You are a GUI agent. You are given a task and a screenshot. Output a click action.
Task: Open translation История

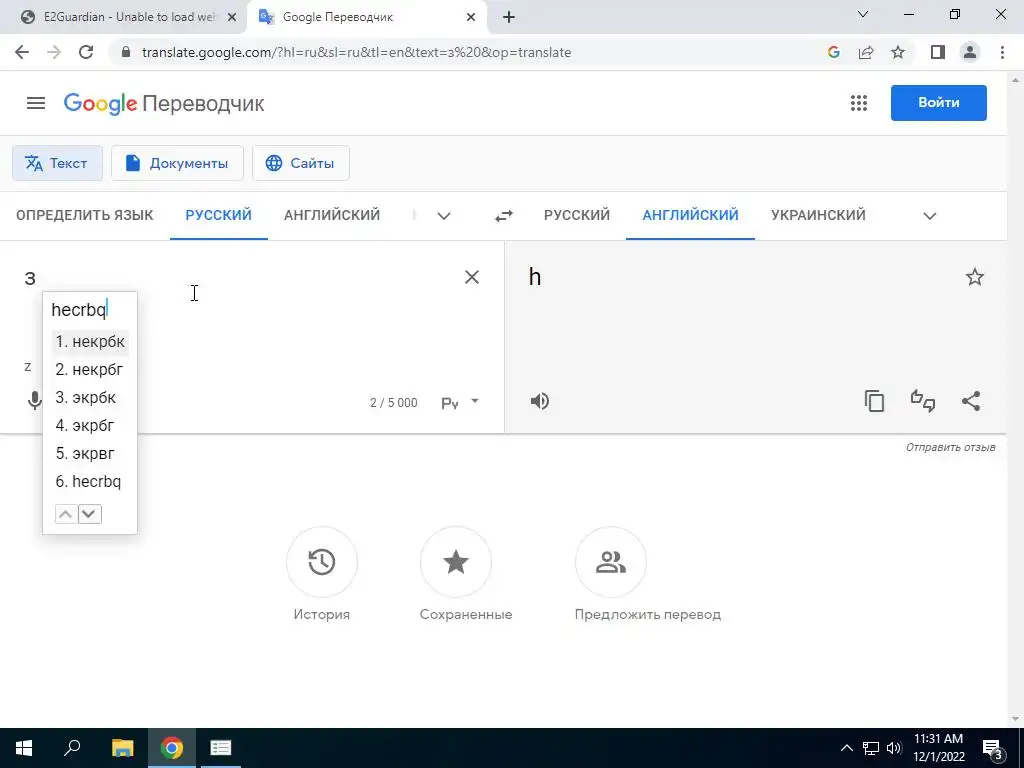(322, 562)
